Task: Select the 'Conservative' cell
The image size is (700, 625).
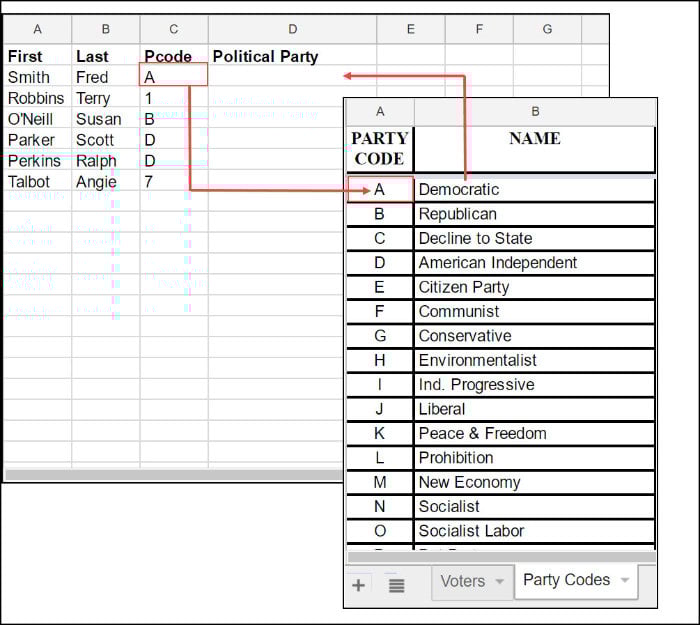Action: pos(534,336)
